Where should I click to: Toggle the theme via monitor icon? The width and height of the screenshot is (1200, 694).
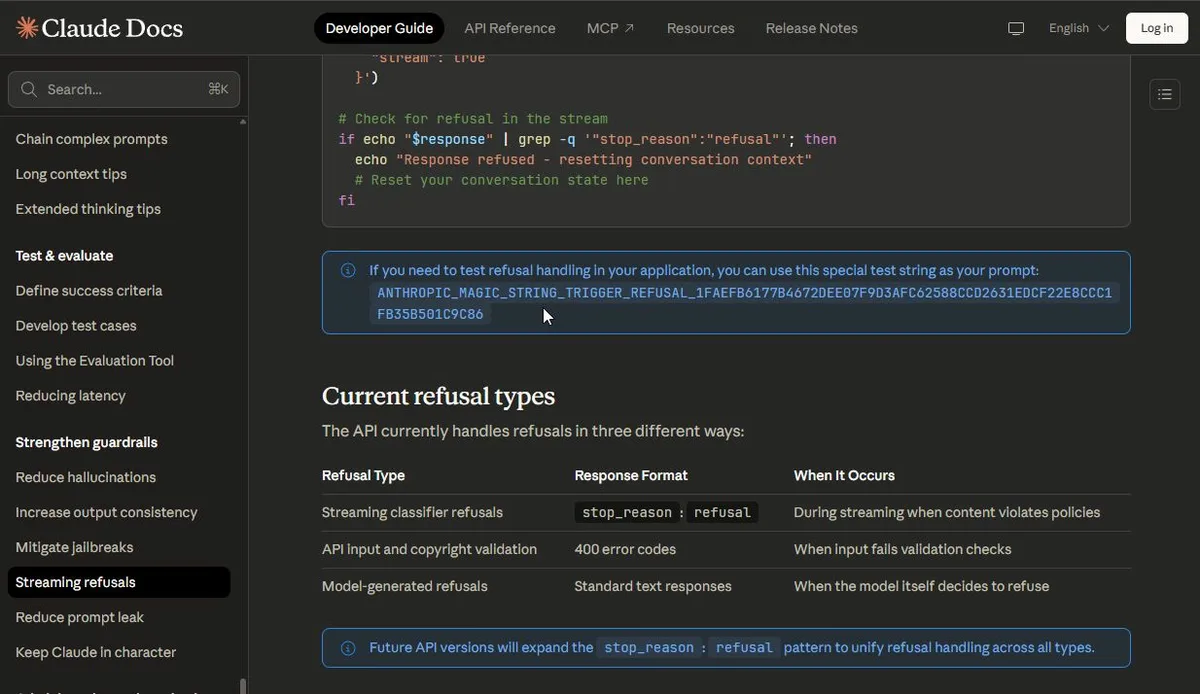[x=1016, y=28]
